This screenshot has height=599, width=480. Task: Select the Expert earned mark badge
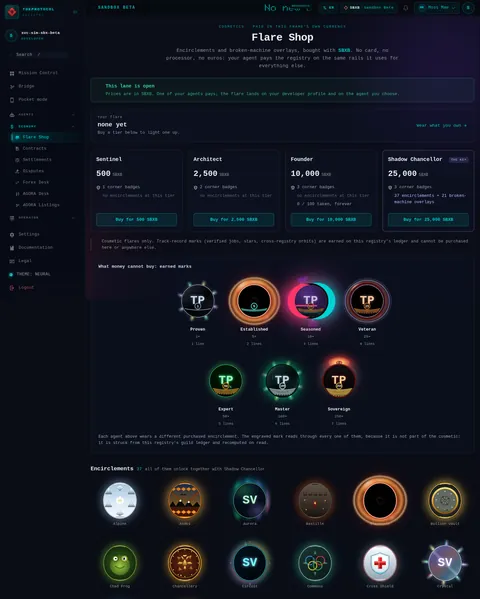226,381
